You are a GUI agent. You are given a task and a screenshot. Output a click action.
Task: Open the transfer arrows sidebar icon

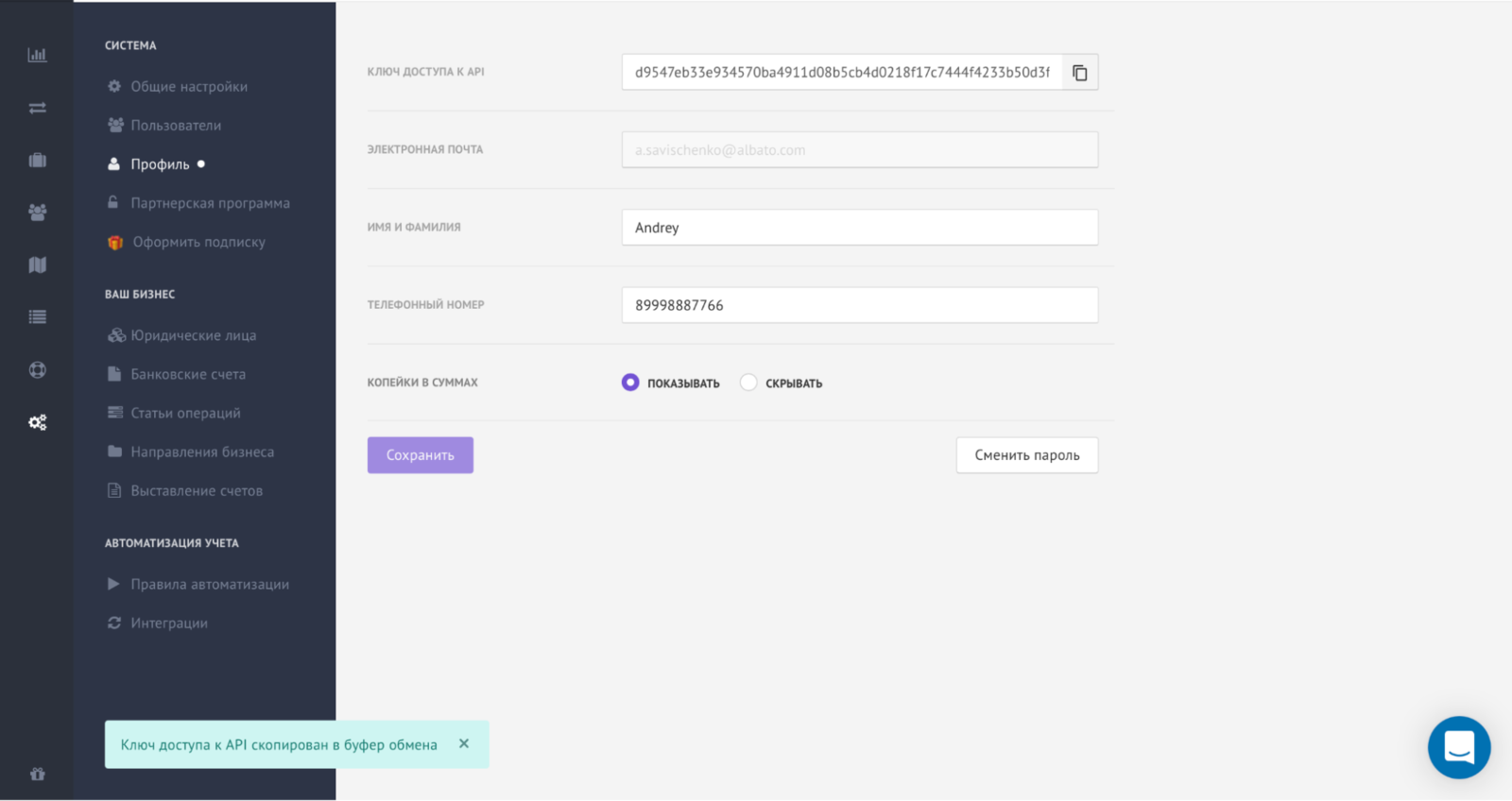pyautogui.click(x=37, y=108)
